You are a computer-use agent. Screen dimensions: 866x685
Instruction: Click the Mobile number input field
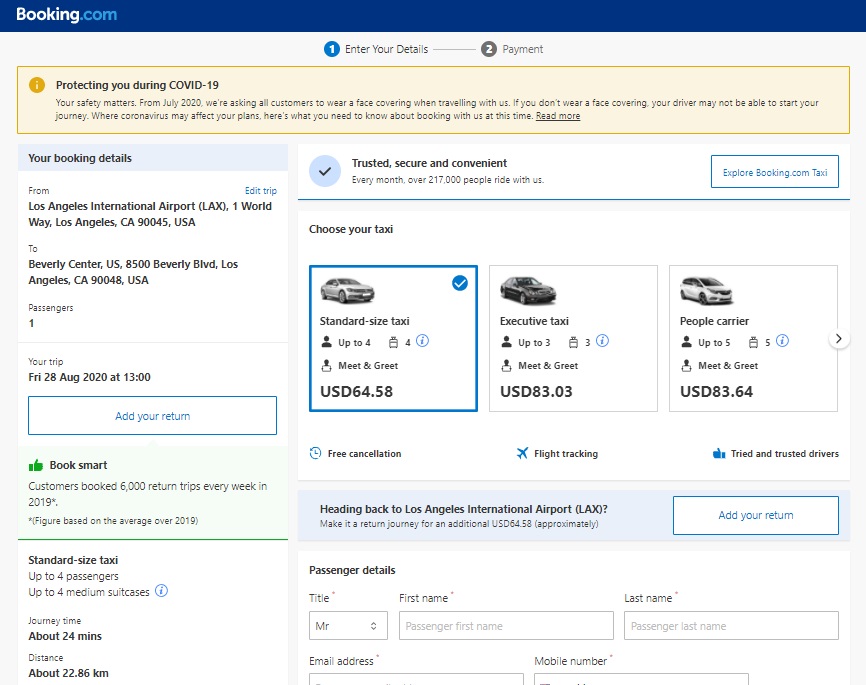pos(641,679)
